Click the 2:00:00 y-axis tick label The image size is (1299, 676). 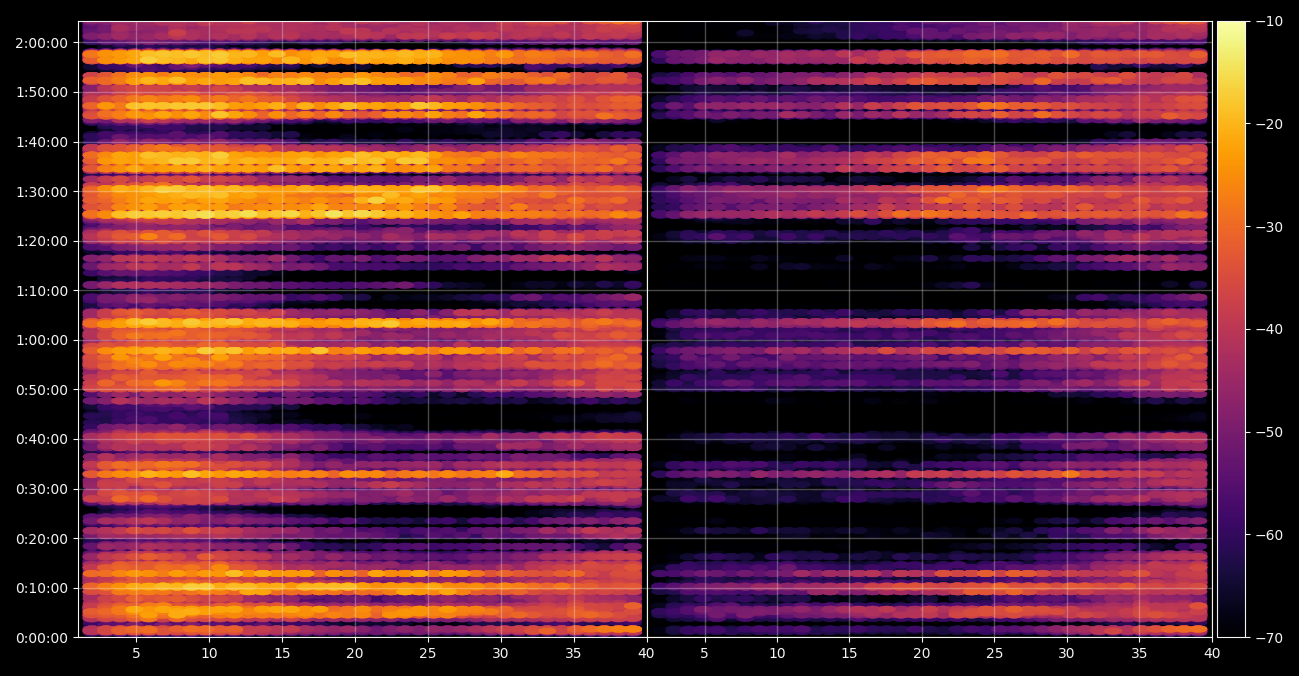[42, 43]
